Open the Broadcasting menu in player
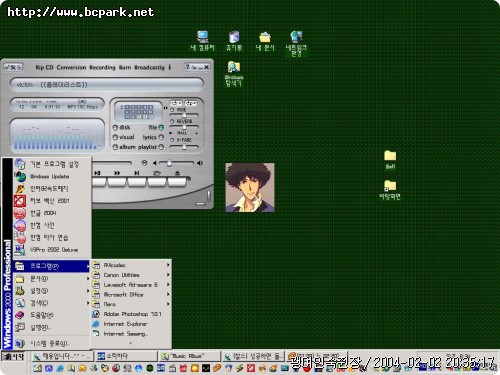500x375 pixels. pos(150,67)
